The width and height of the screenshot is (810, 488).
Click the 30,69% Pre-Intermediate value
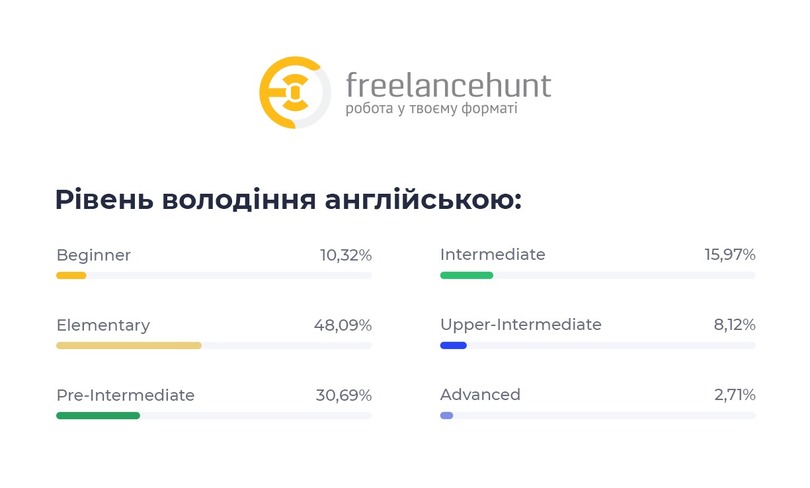[x=344, y=395]
